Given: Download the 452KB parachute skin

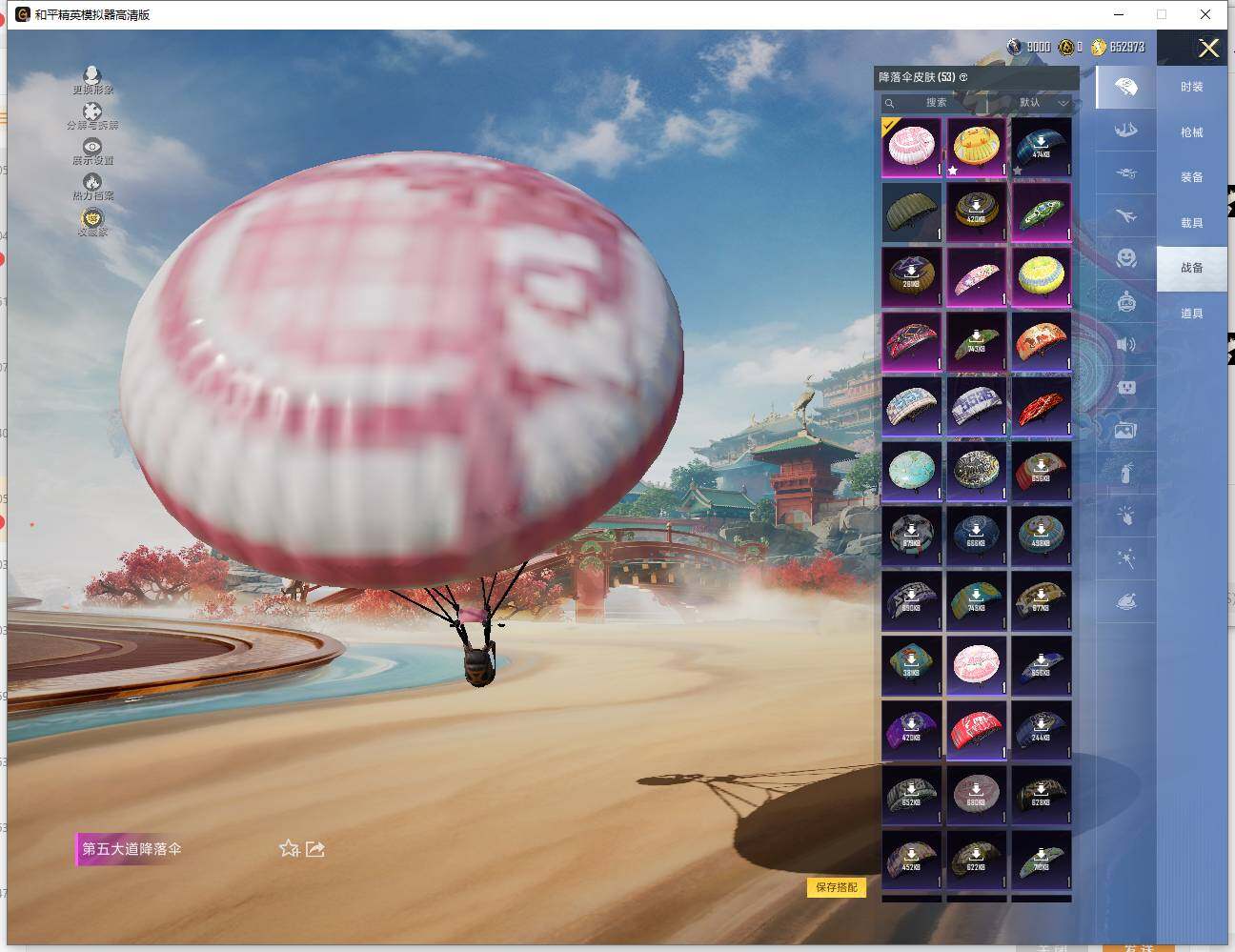Looking at the screenshot, I should (912, 861).
